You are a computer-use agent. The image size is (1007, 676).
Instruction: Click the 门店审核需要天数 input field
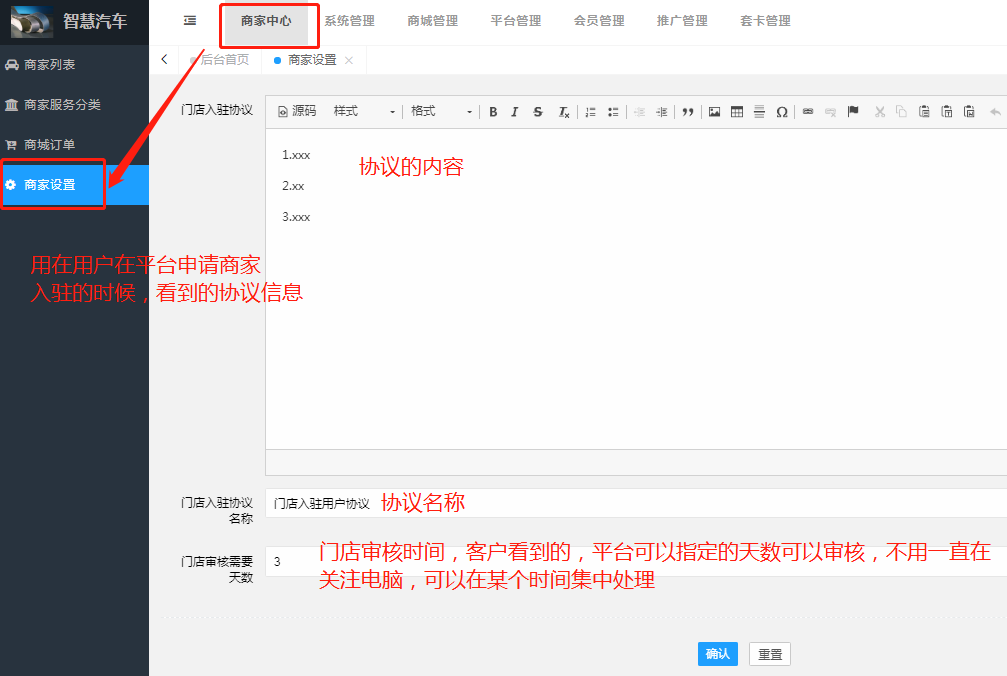click(x=636, y=562)
